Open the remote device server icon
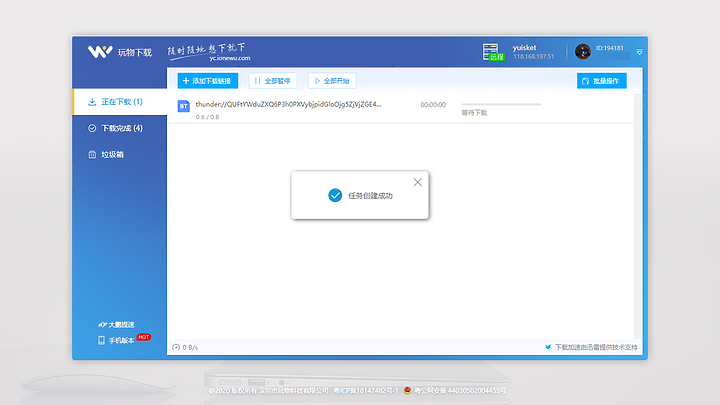The width and height of the screenshot is (720, 405). coord(493,52)
